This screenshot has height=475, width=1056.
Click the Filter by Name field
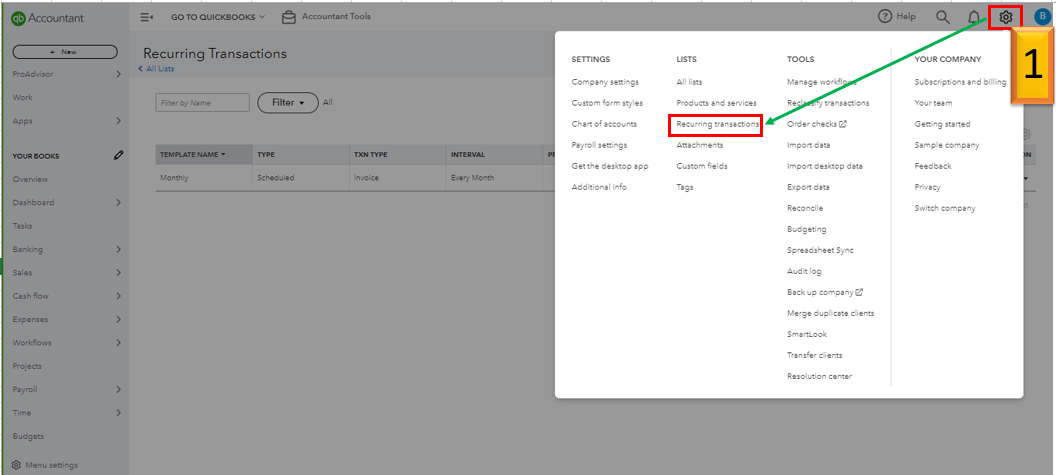click(x=203, y=102)
